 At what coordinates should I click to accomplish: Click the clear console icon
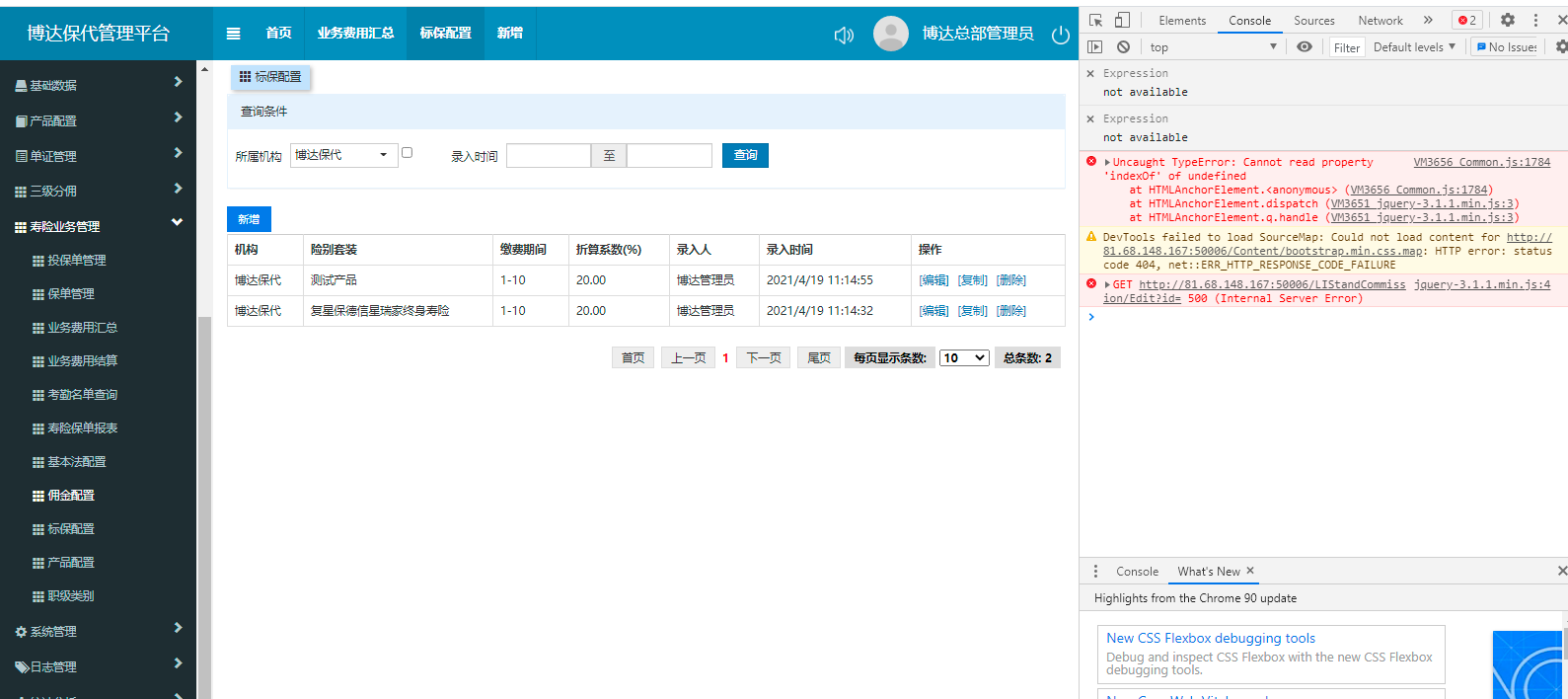1123,46
